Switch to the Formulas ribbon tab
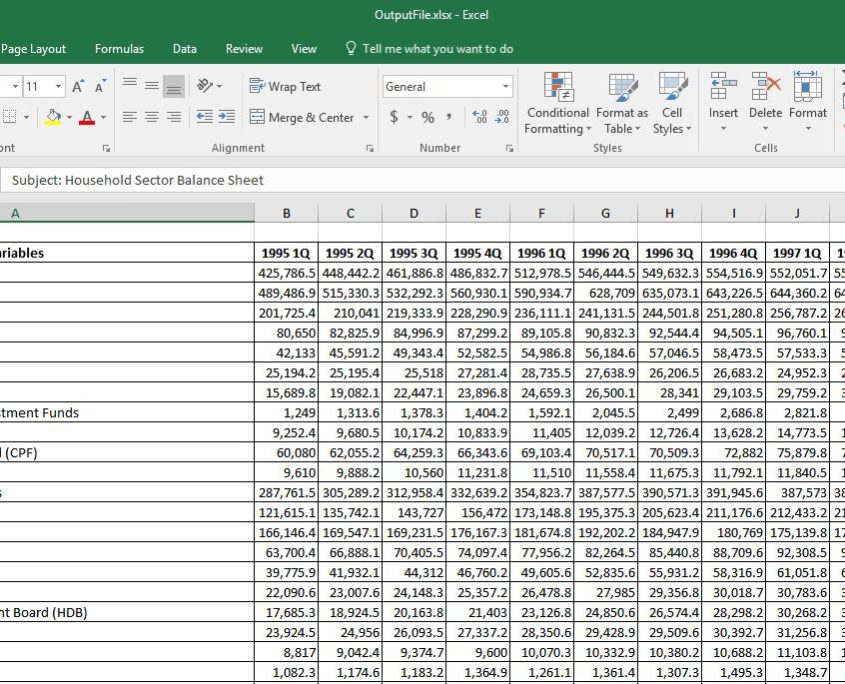The image size is (845, 684). click(119, 49)
